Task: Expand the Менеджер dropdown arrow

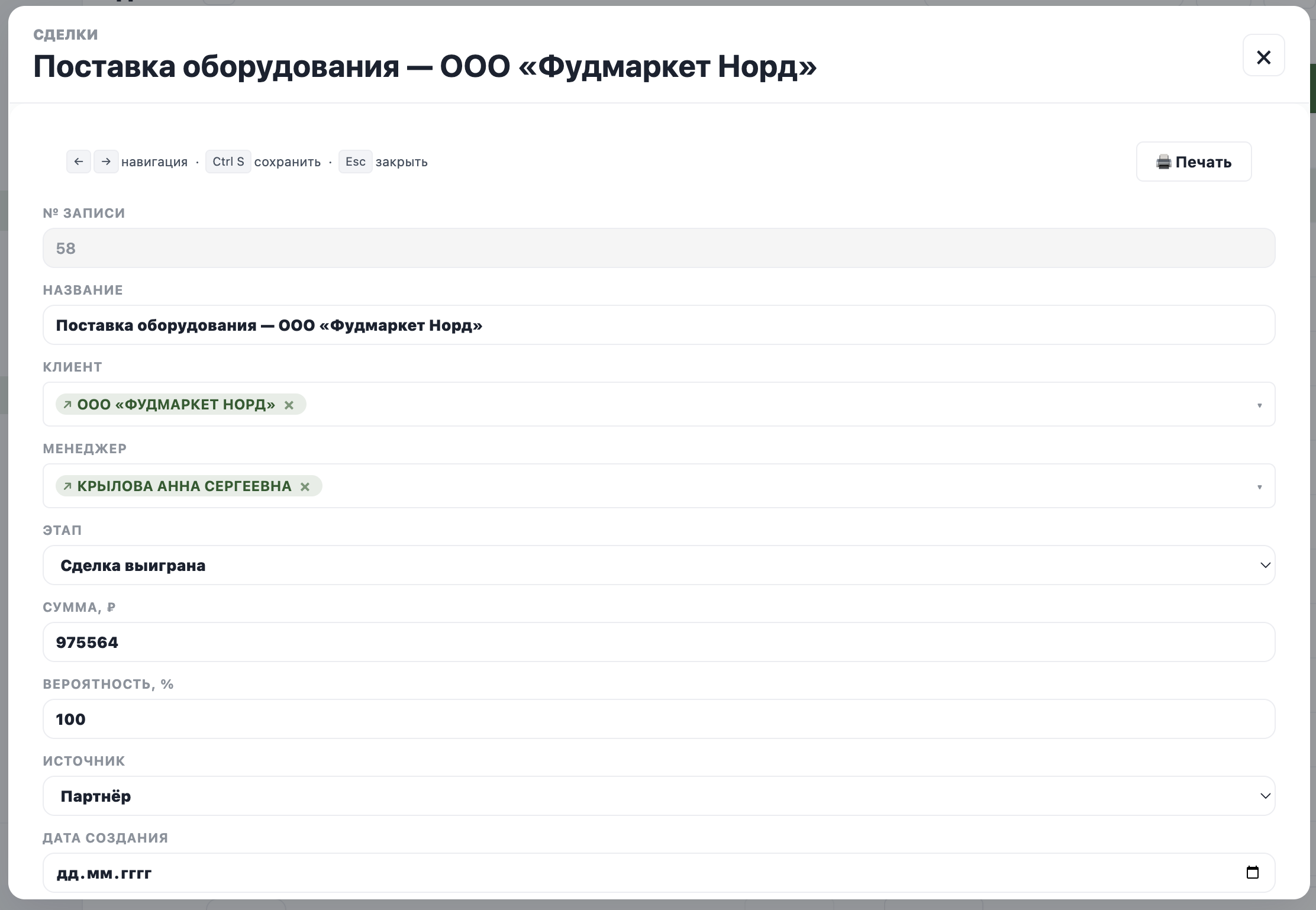Action: point(1259,487)
